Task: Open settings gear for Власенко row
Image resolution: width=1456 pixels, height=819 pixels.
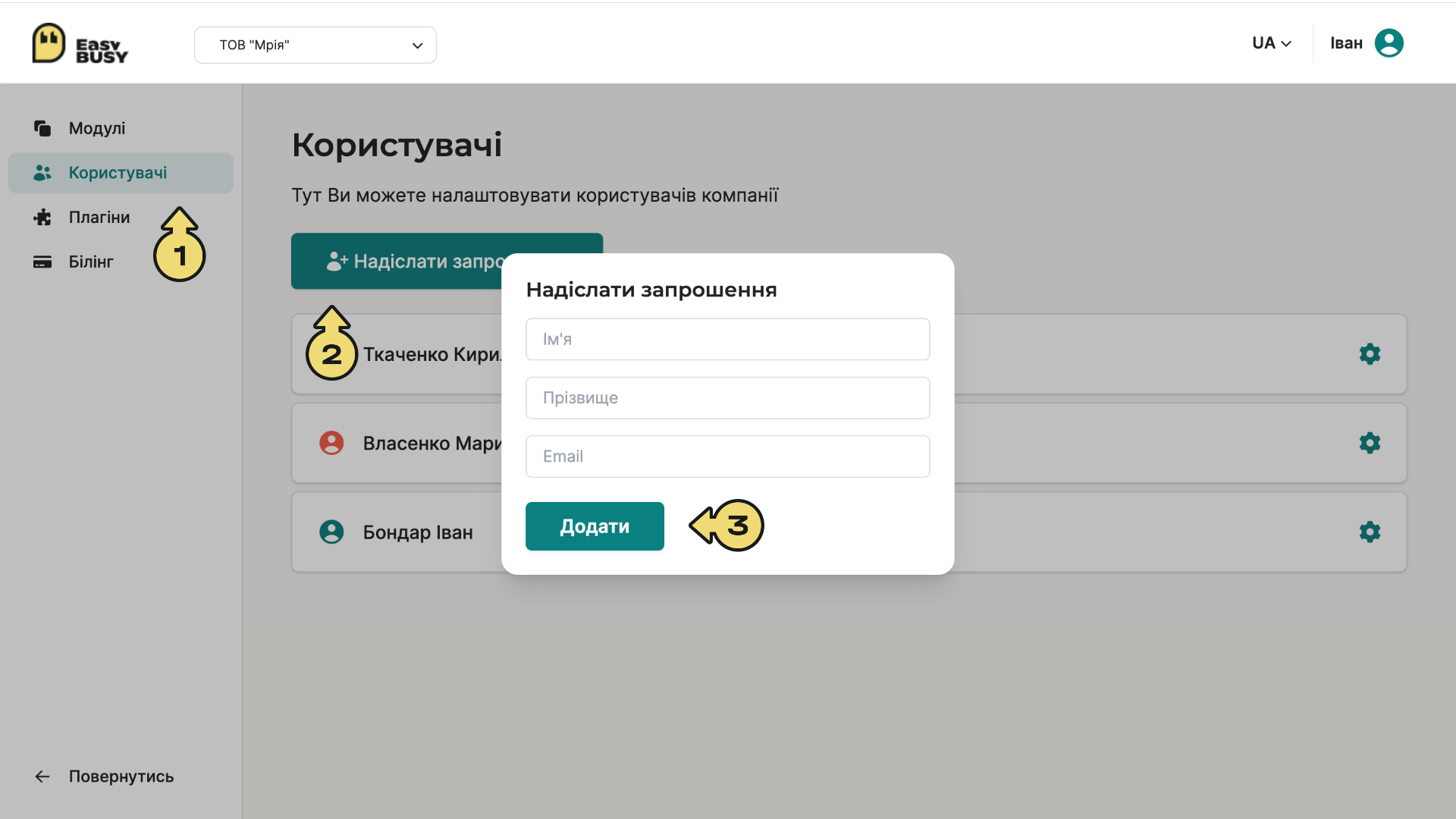Action: coord(1370,443)
